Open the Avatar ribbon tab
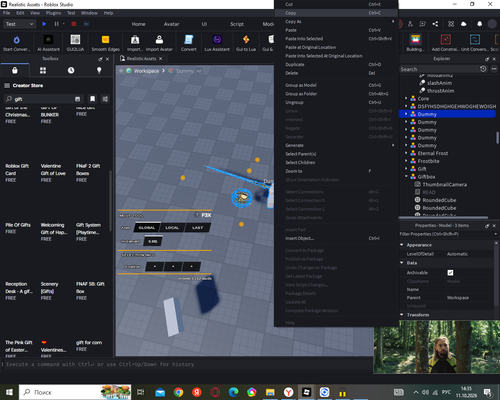500x400 pixels. coord(171,24)
